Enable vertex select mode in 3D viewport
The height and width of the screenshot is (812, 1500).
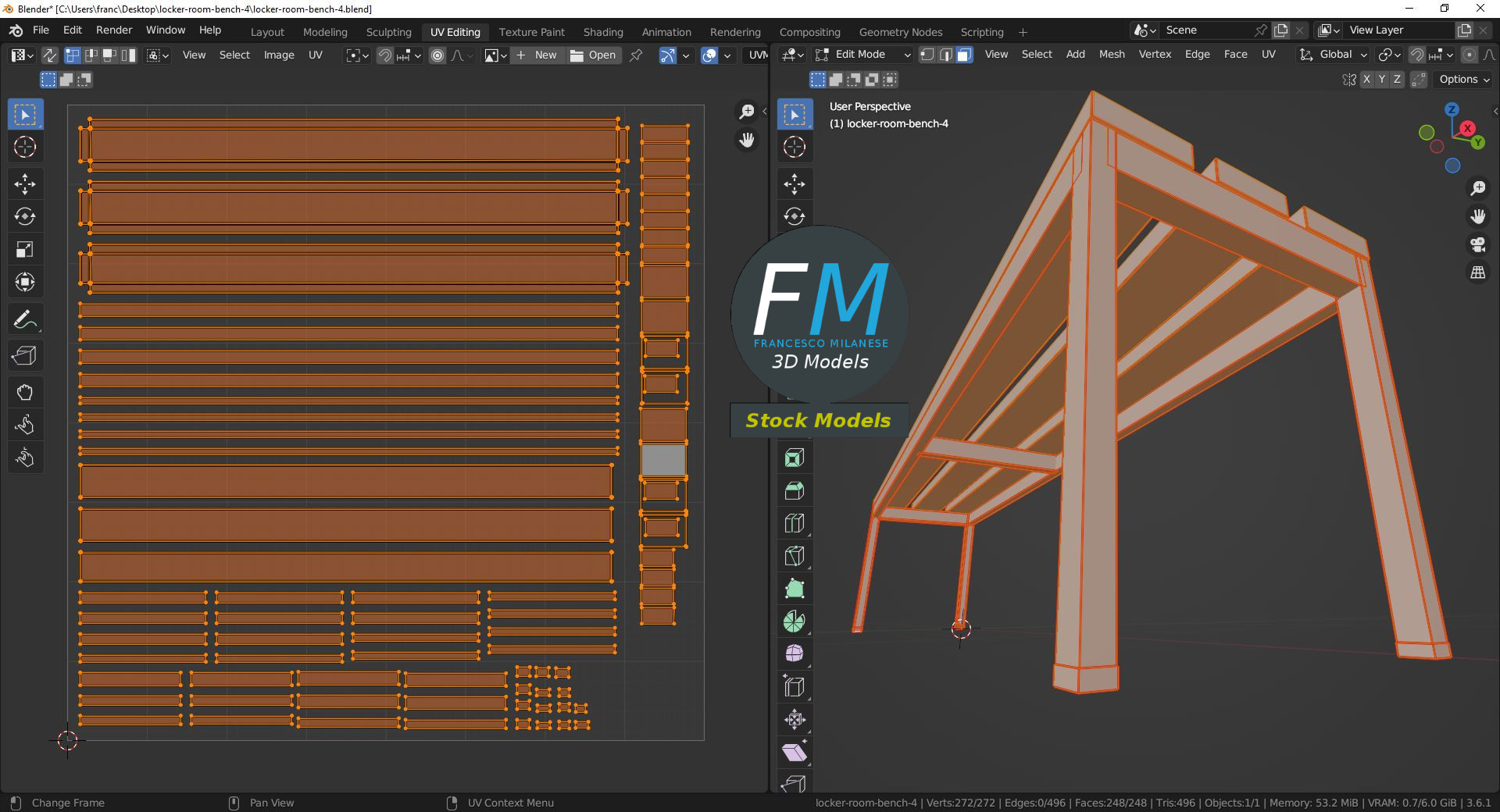click(x=927, y=55)
